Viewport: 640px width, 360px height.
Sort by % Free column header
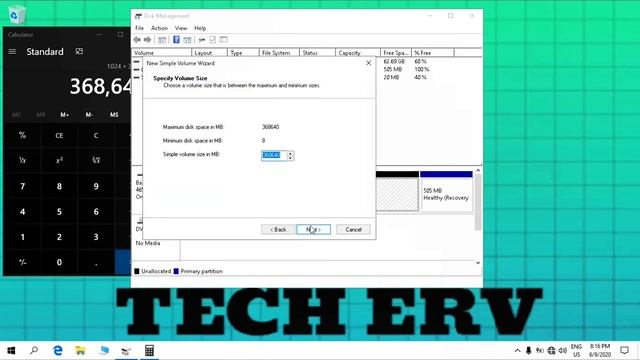tap(433, 53)
